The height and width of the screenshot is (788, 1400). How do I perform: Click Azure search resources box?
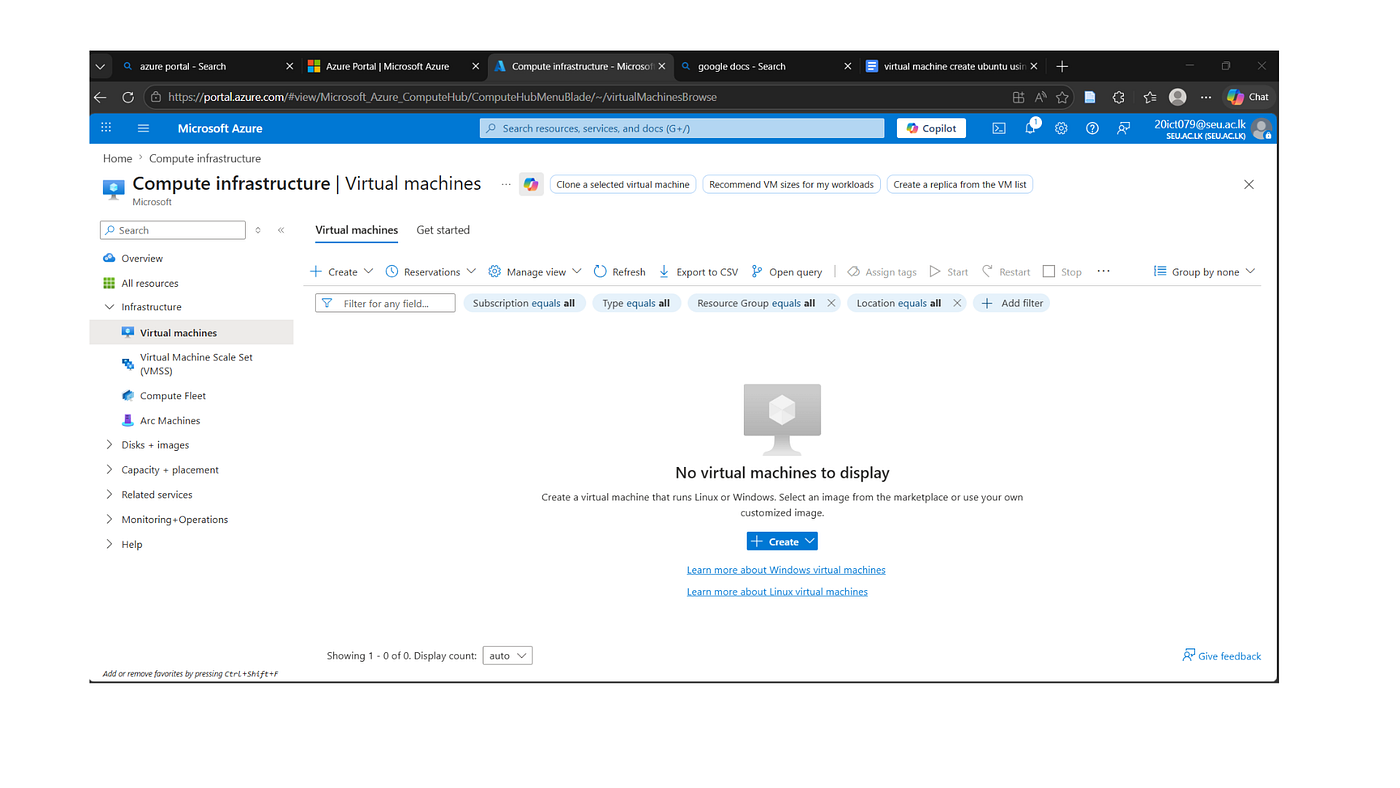pos(682,128)
